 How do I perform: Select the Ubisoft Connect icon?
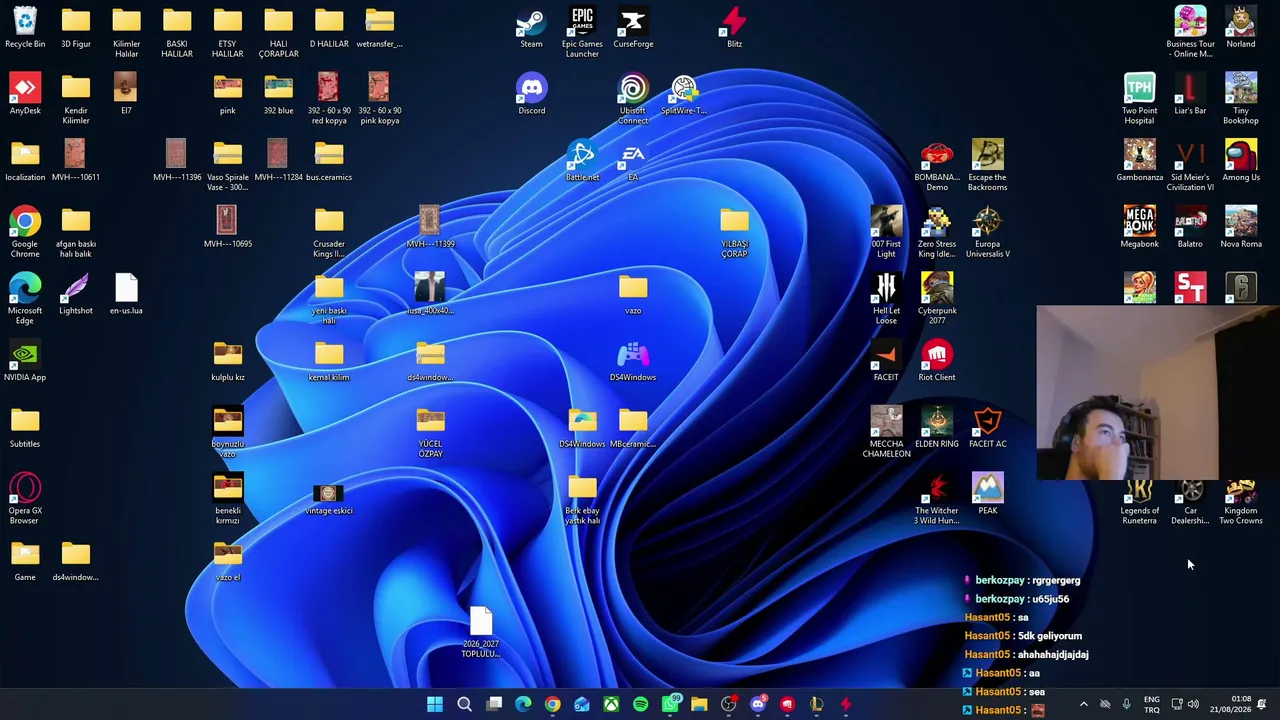633,100
